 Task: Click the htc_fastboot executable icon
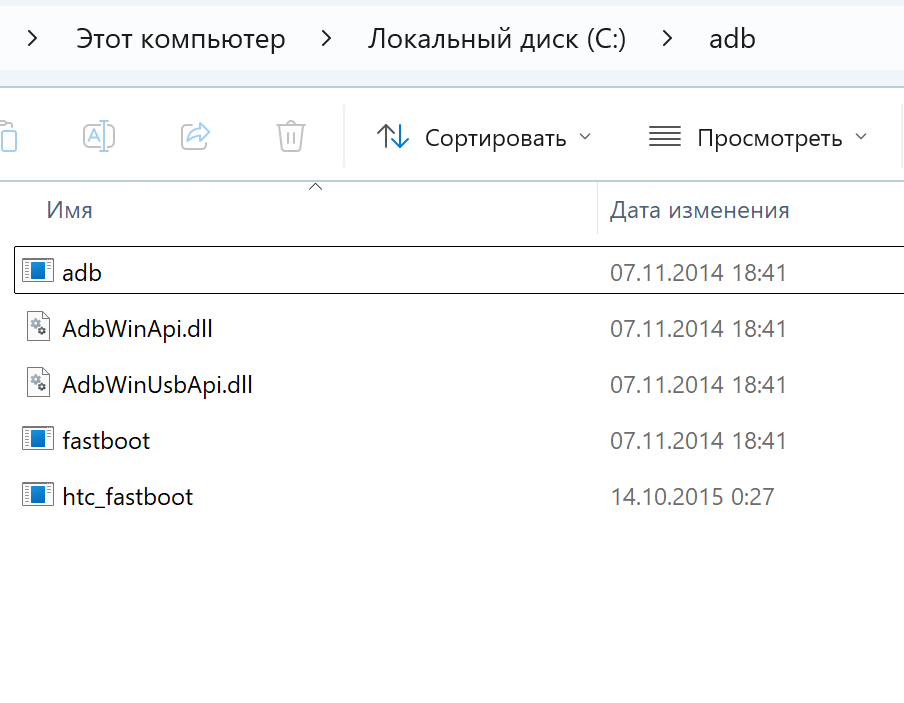pyautogui.click(x=38, y=494)
